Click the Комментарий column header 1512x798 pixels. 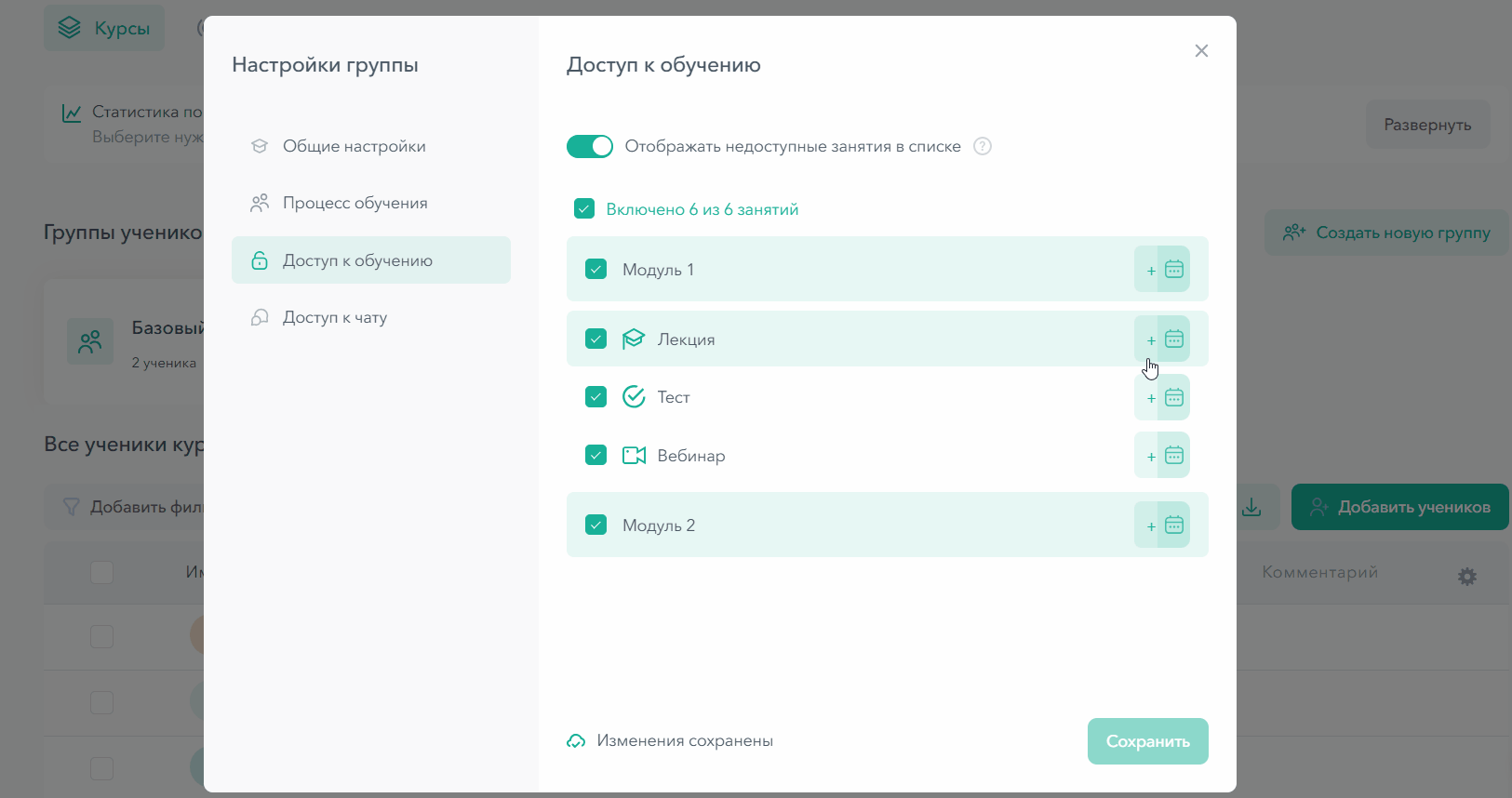coord(1319,572)
